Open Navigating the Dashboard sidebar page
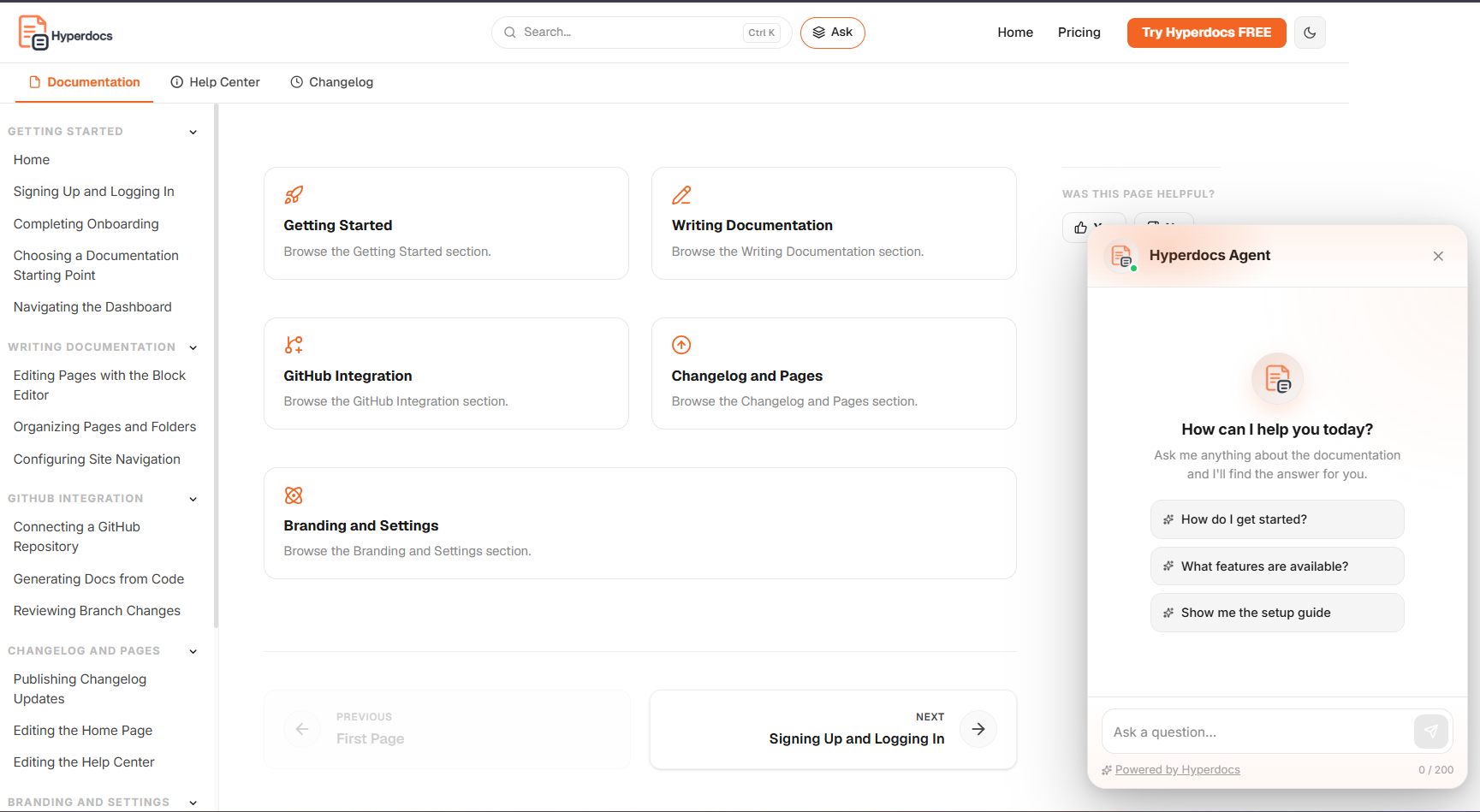Image resolution: width=1480 pixels, height=812 pixels. (92, 307)
